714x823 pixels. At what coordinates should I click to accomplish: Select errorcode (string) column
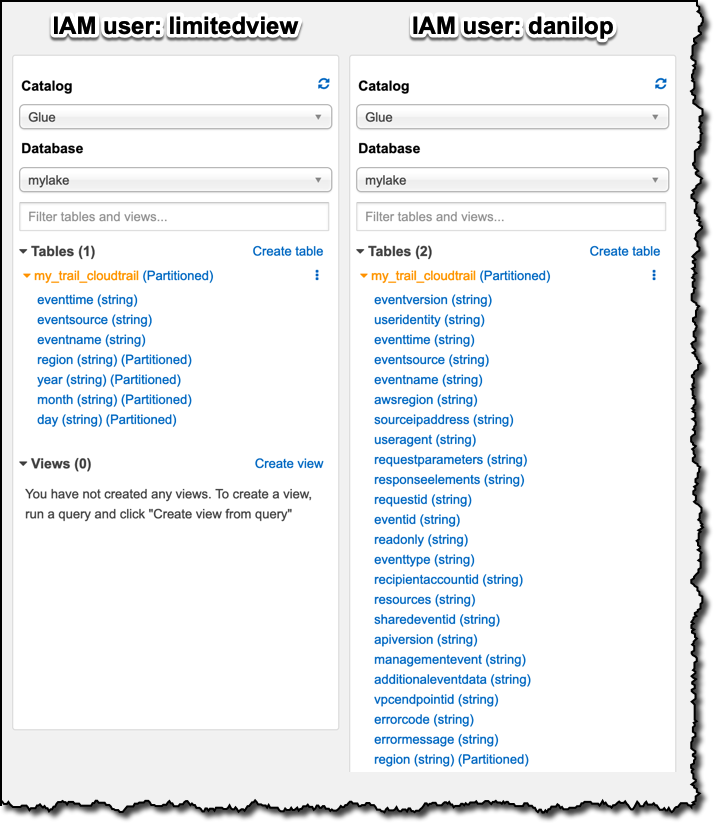pos(424,719)
